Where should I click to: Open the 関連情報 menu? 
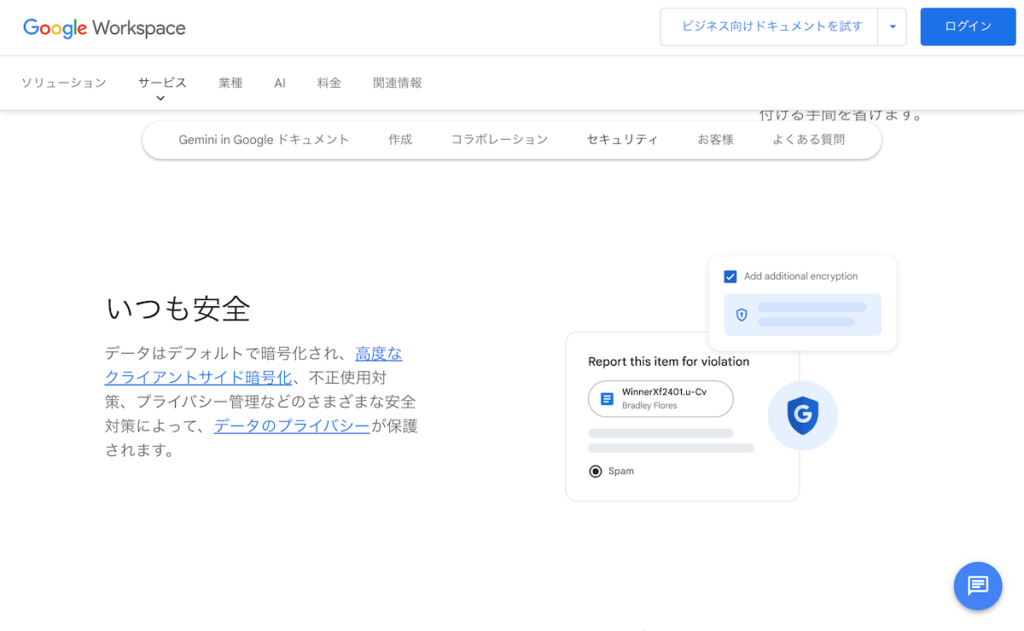[397, 83]
